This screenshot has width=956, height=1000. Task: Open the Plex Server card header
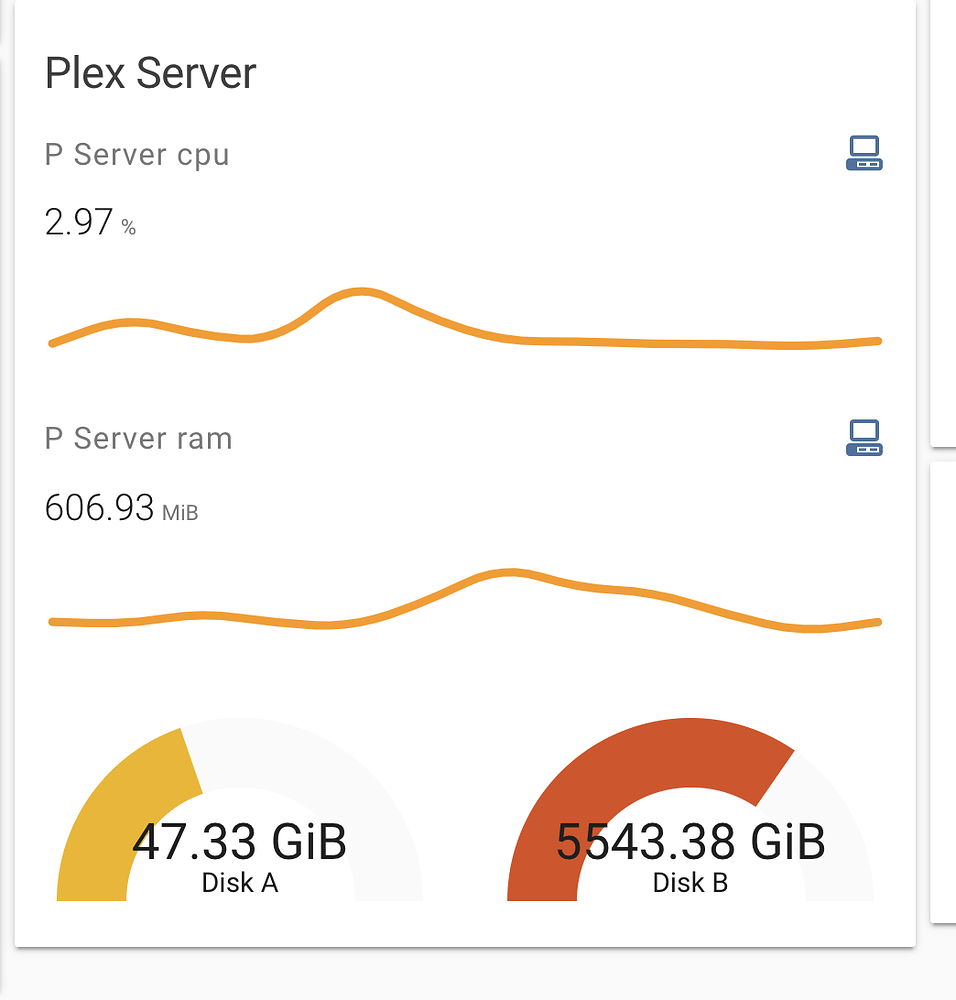[150, 73]
